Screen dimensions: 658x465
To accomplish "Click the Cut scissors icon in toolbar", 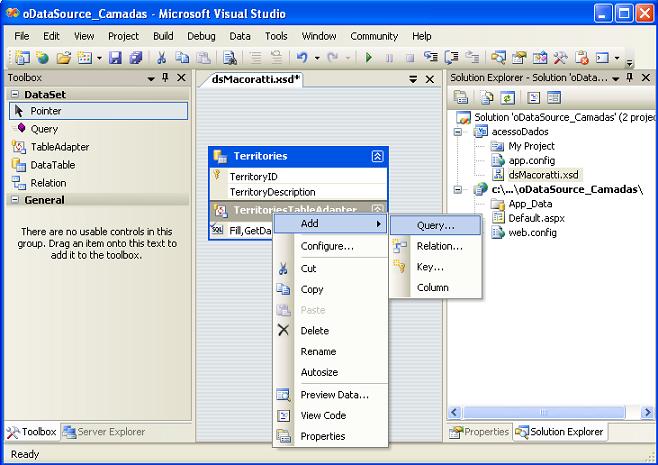I will tap(161, 57).
